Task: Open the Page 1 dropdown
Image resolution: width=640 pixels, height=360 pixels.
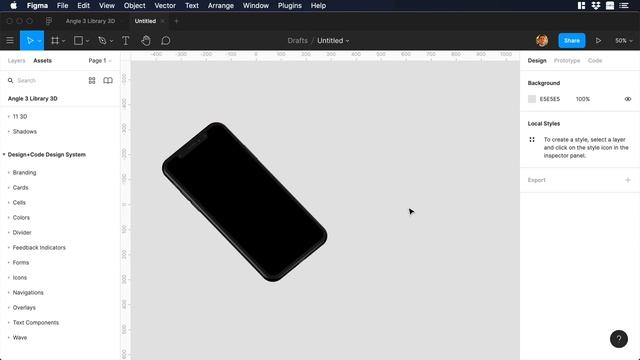Action: pyautogui.click(x=100, y=60)
